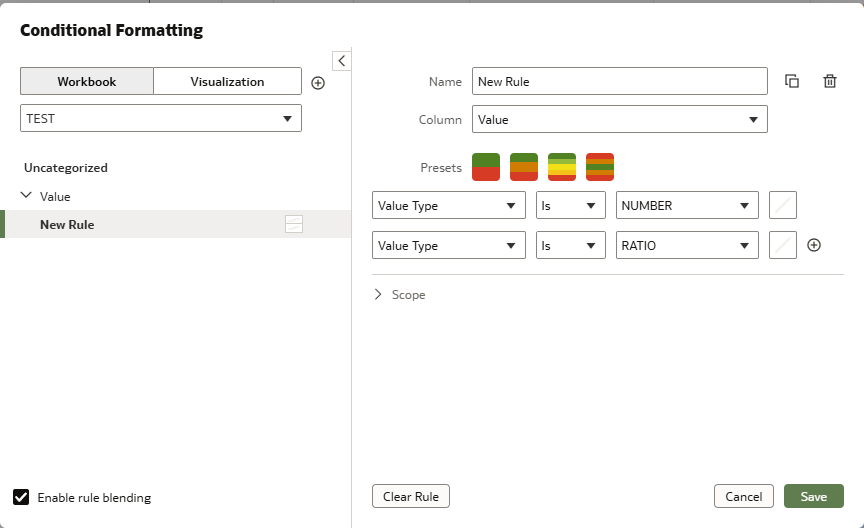Apply the green-orange-red three-color preset
864x528 pixels.
(524, 167)
